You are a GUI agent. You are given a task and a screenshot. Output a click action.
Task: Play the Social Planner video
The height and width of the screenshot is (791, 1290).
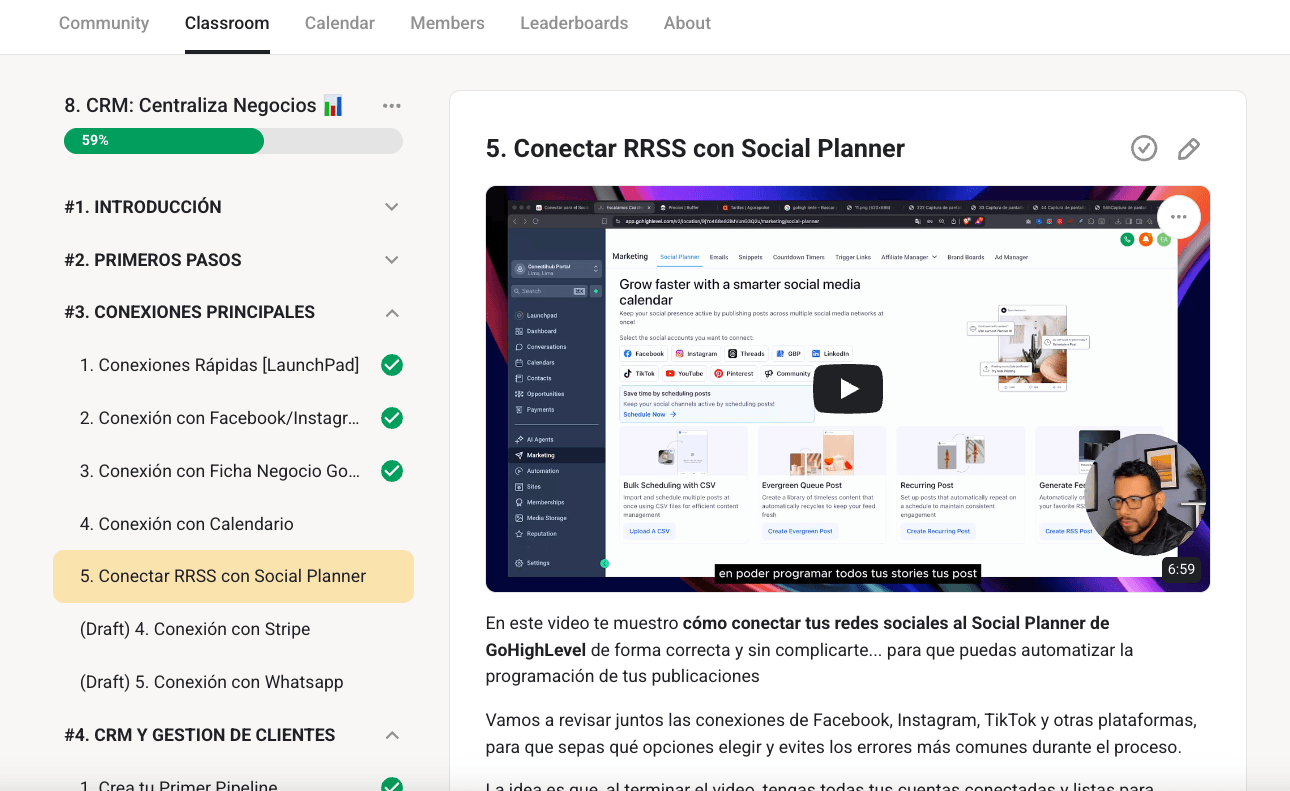click(848, 389)
